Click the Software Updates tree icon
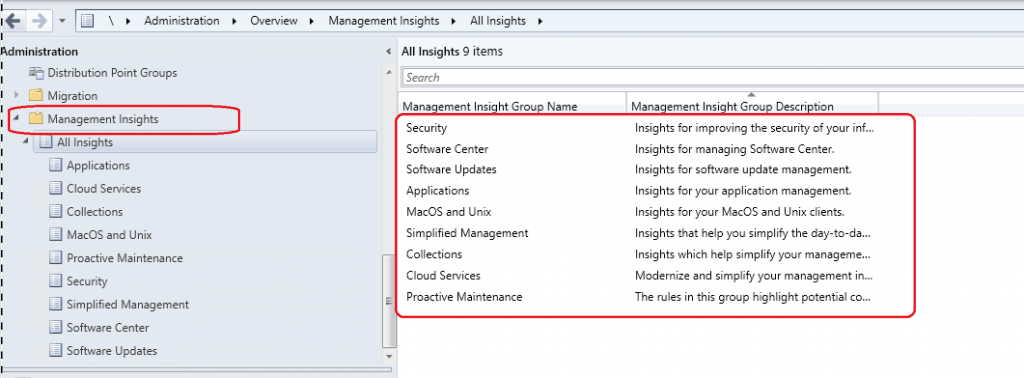The width and height of the screenshot is (1024, 378). (x=56, y=351)
